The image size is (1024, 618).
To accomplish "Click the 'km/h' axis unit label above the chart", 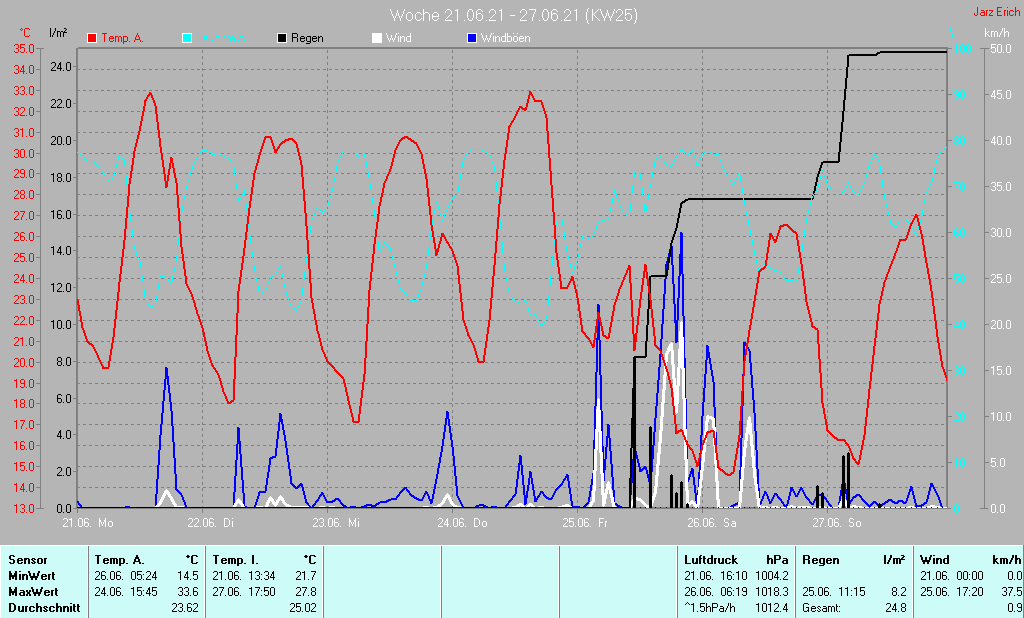I will 997,33.
